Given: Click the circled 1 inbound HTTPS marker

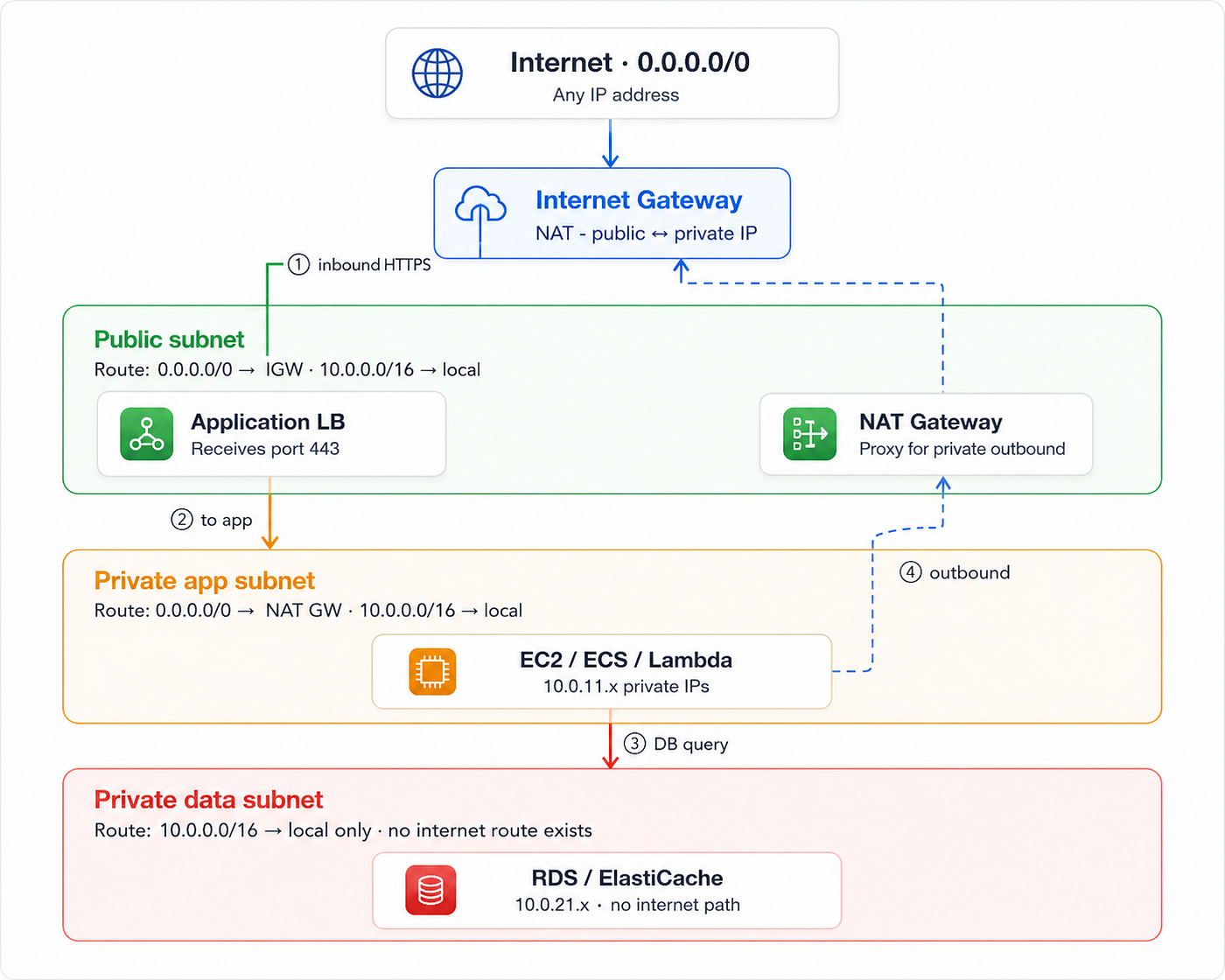Looking at the screenshot, I should [x=298, y=264].
